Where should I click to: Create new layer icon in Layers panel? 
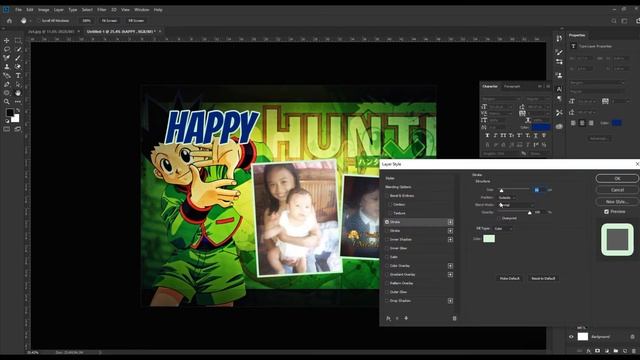click(624, 351)
